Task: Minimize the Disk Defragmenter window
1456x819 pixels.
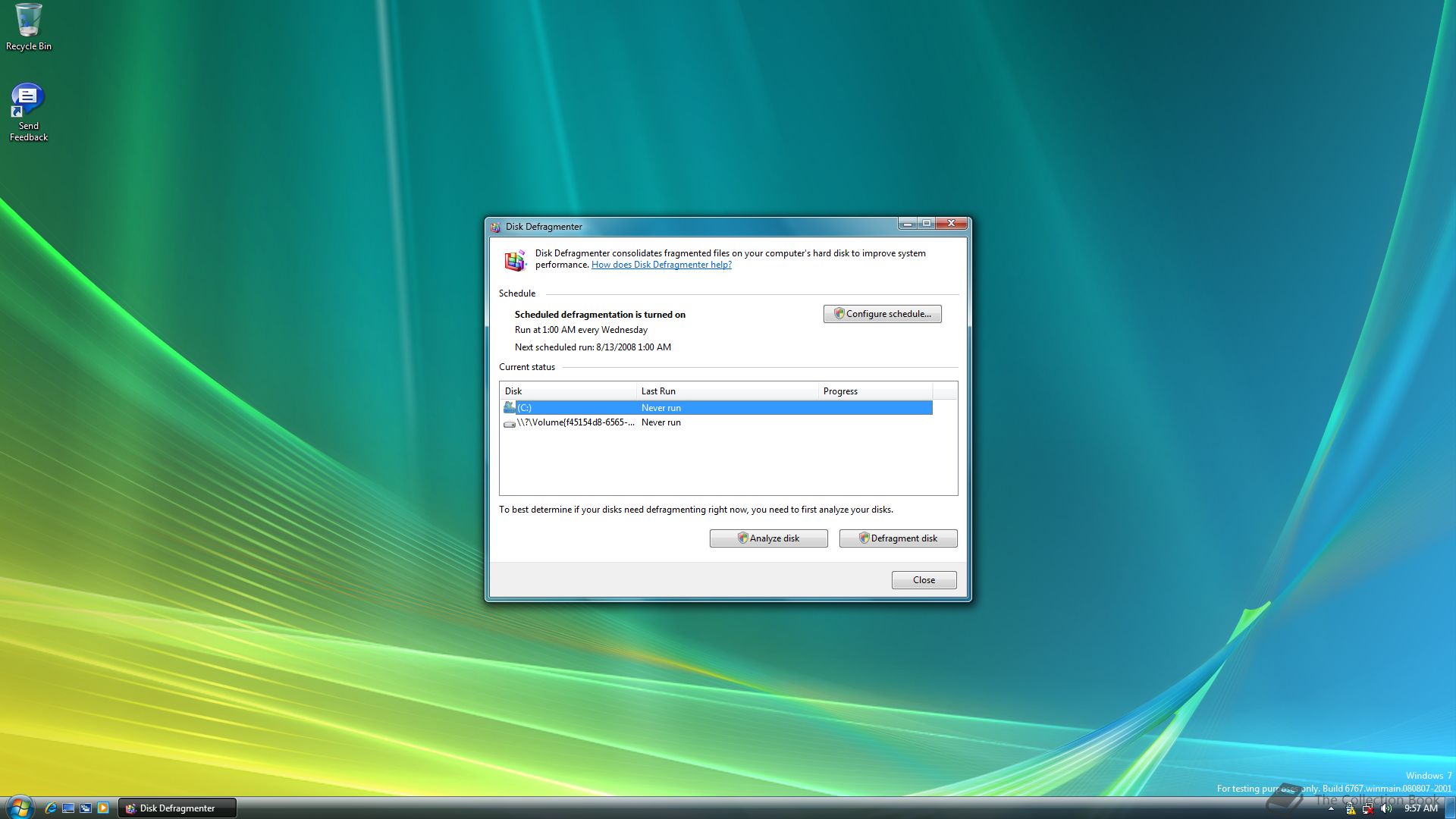Action: pos(908,224)
